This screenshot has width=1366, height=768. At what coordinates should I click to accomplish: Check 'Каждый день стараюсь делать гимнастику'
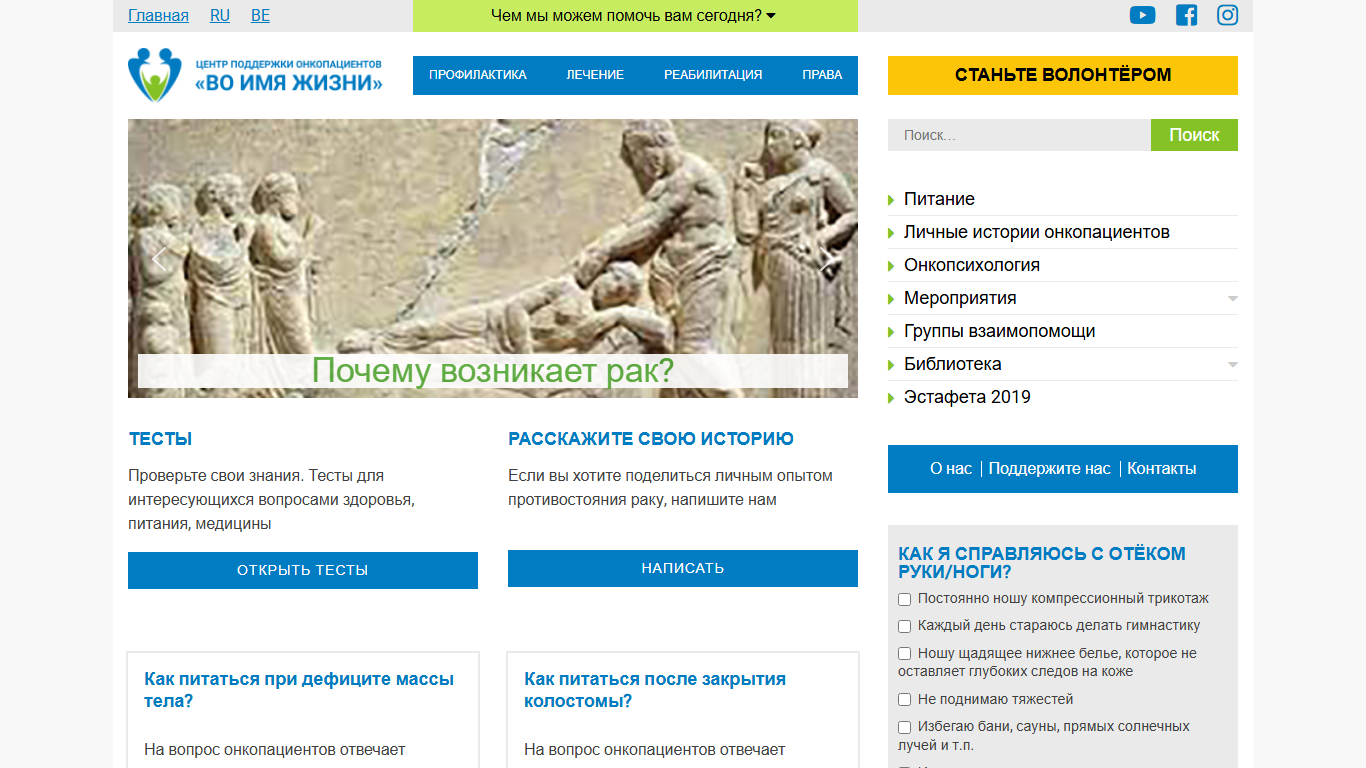[904, 626]
